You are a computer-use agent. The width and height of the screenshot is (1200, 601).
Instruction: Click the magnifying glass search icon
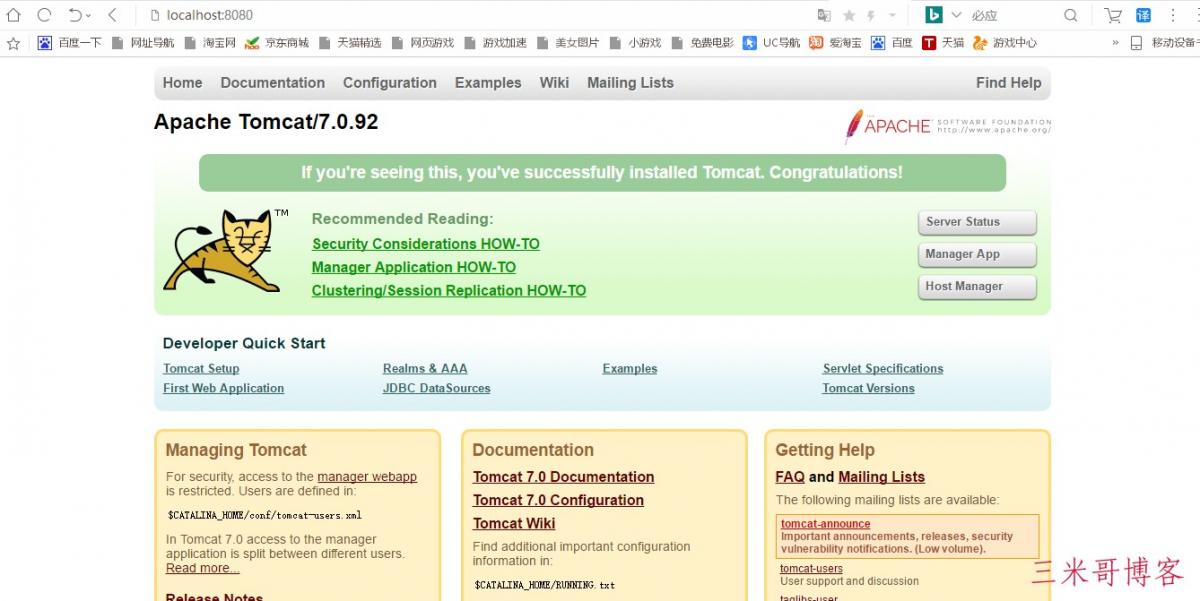tap(1071, 15)
